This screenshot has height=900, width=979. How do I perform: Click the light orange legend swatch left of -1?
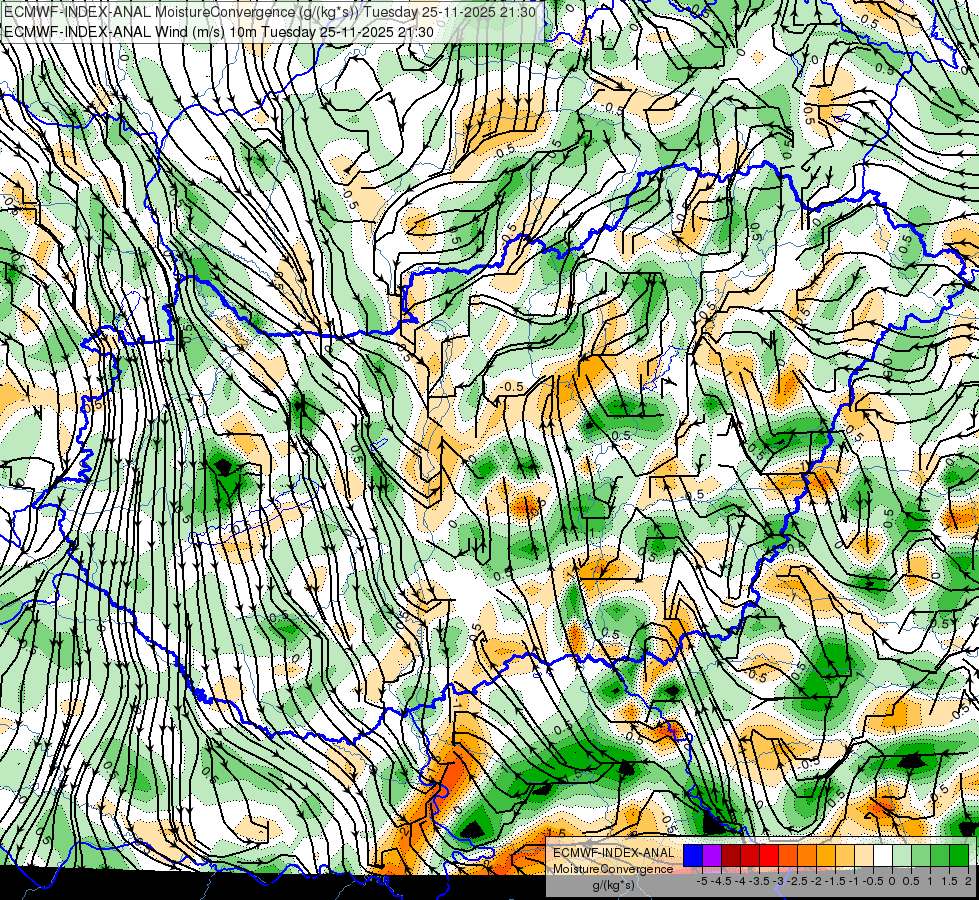(x=845, y=856)
